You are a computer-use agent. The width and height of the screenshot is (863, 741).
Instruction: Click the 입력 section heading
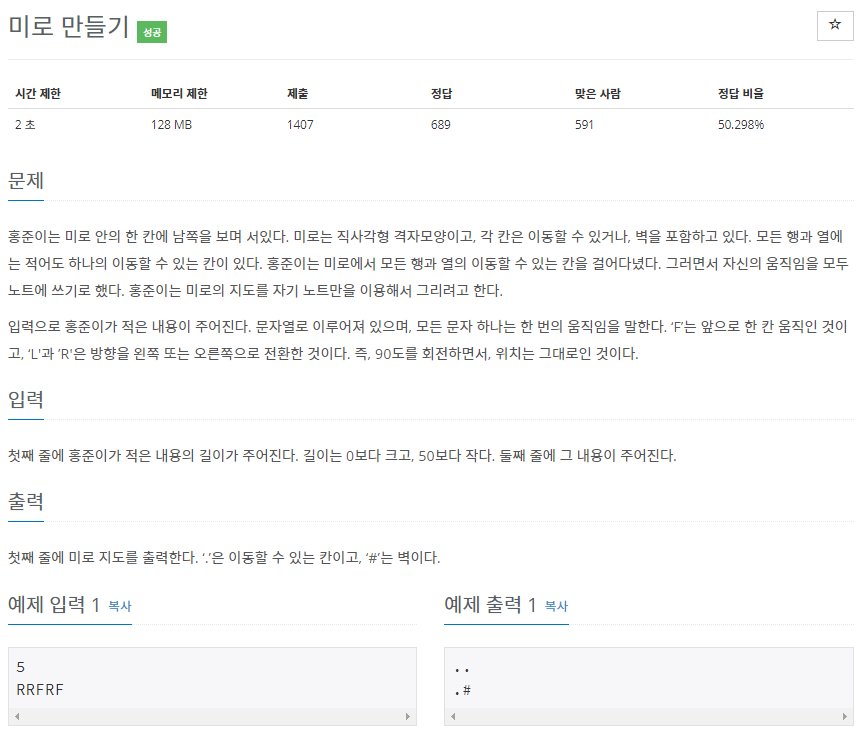[x=26, y=399]
